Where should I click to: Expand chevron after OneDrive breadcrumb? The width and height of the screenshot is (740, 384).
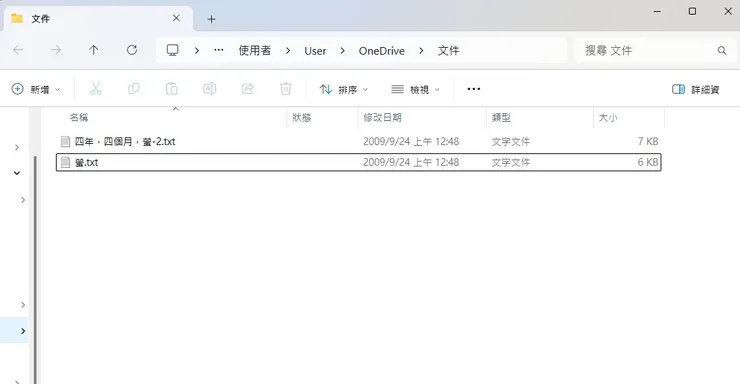click(x=421, y=50)
